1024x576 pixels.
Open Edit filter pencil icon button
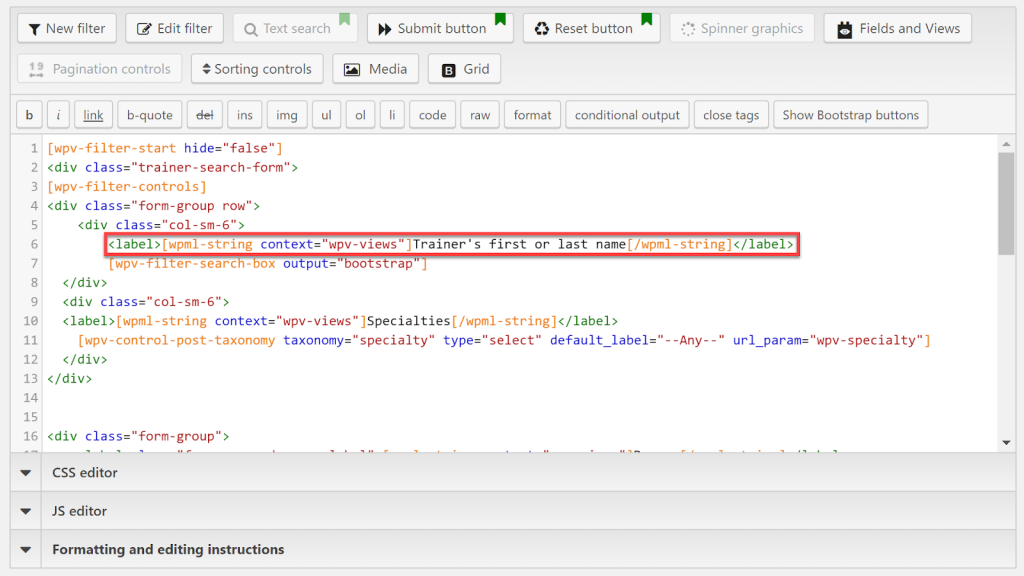pos(145,29)
